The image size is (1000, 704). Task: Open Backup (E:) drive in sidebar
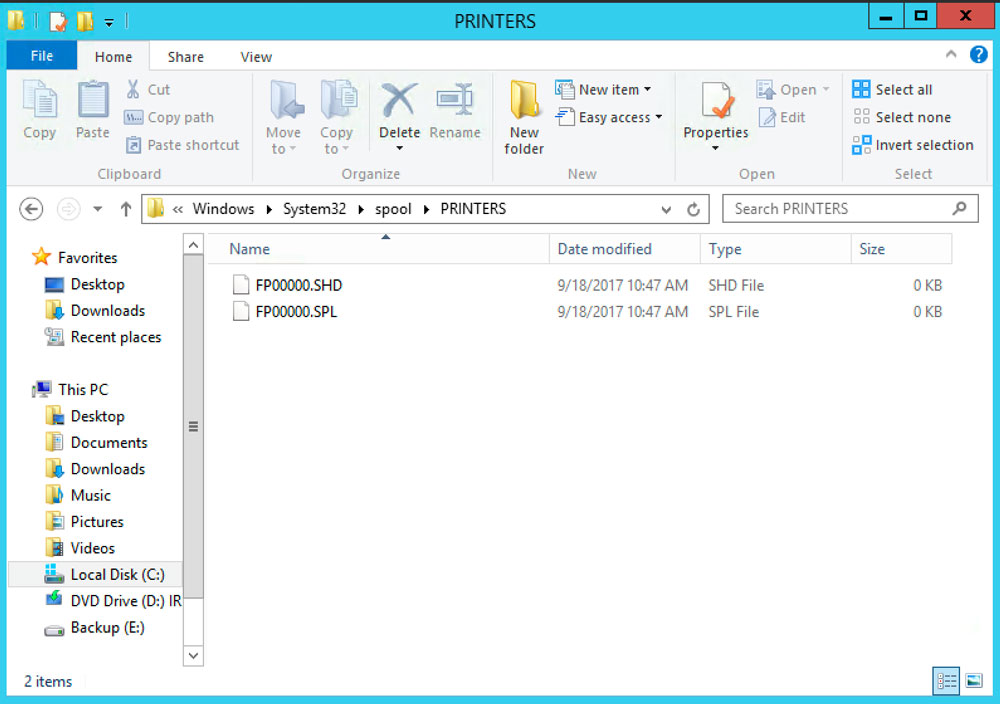[x=107, y=628]
